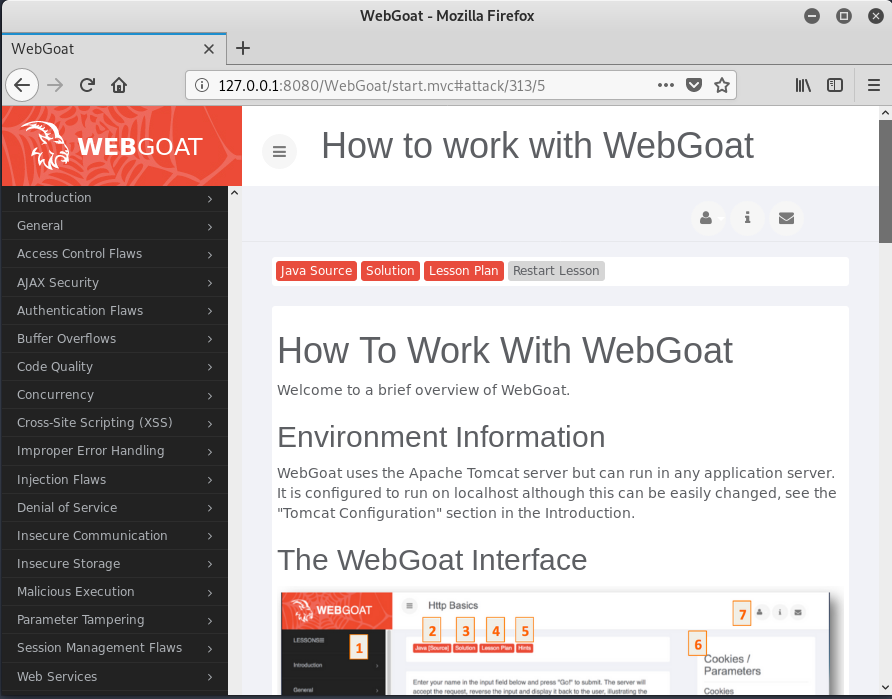Open the user profile icon dropdown
Viewport: 892px width, 699px height.
(x=708, y=218)
